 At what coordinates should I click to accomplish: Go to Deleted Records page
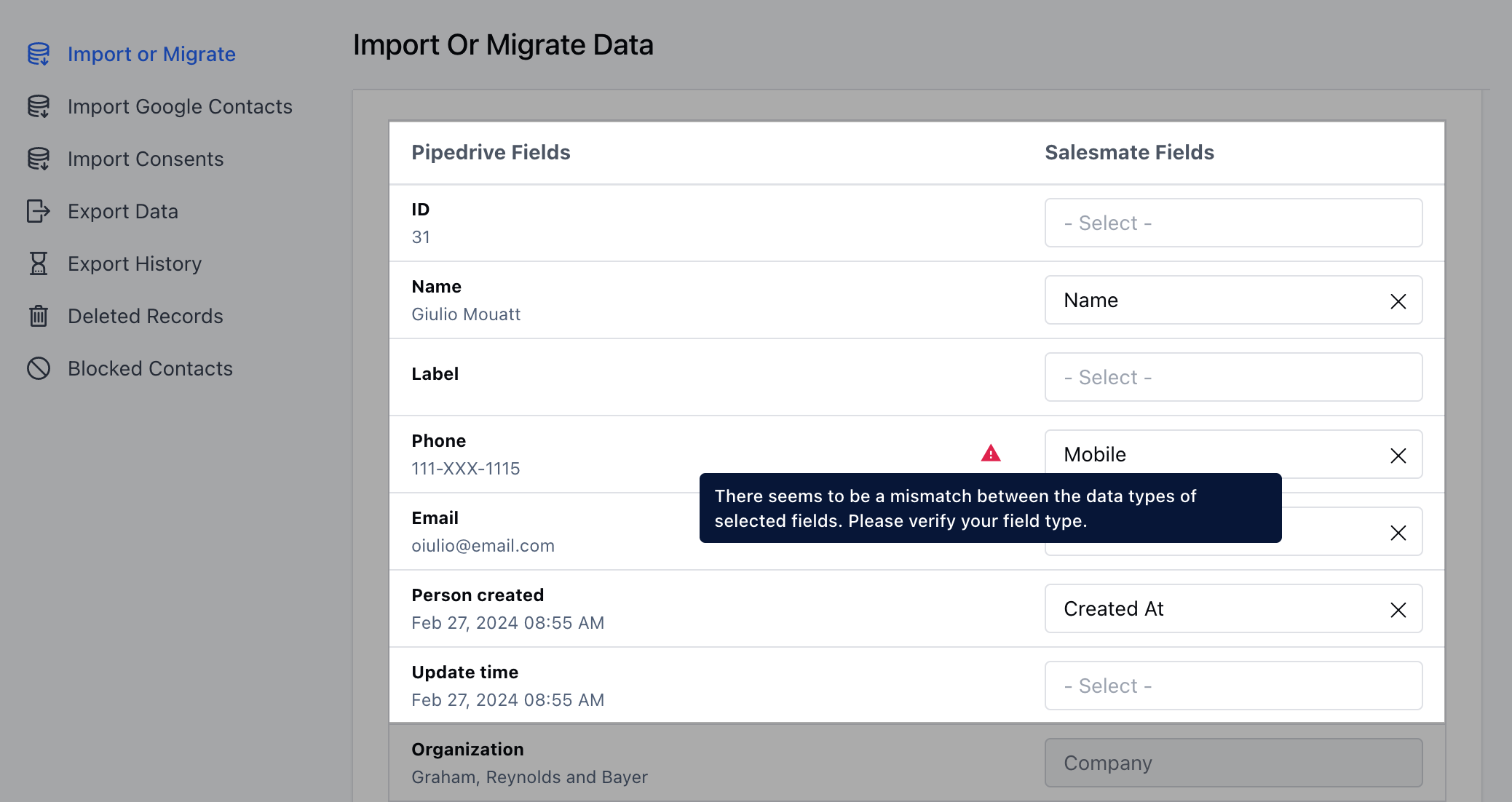(x=146, y=316)
